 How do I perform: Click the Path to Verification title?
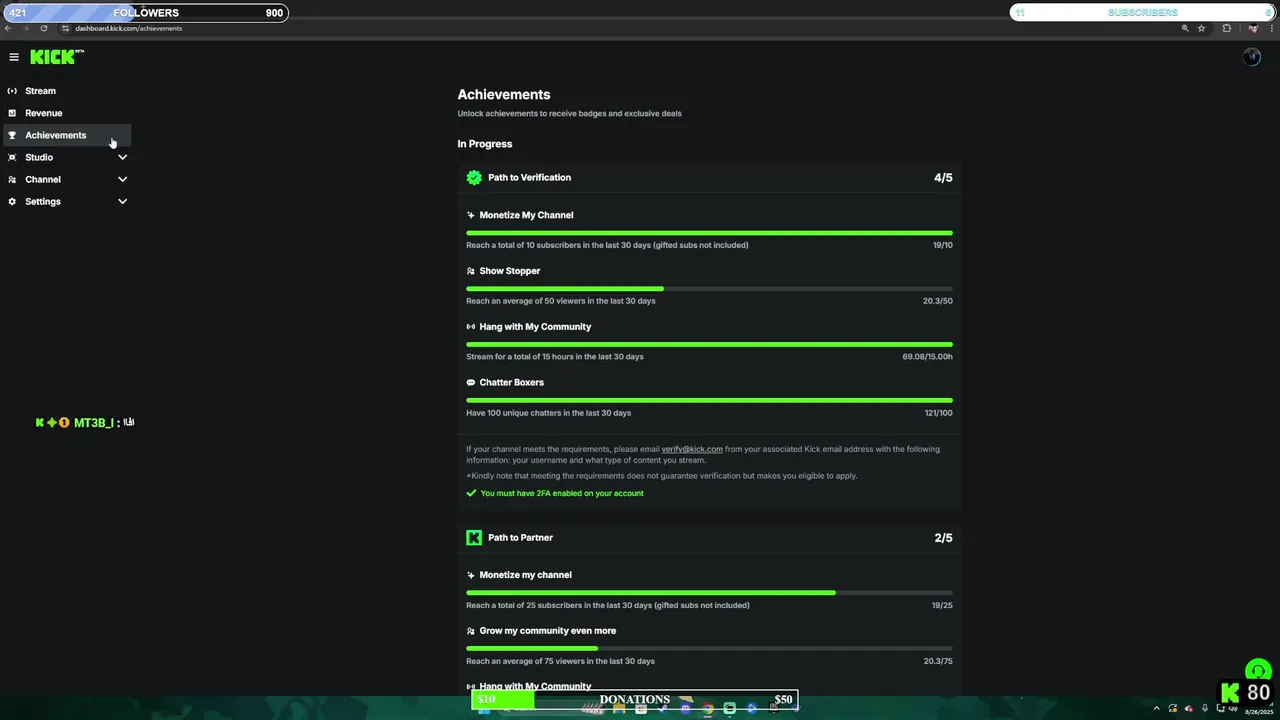[529, 177]
